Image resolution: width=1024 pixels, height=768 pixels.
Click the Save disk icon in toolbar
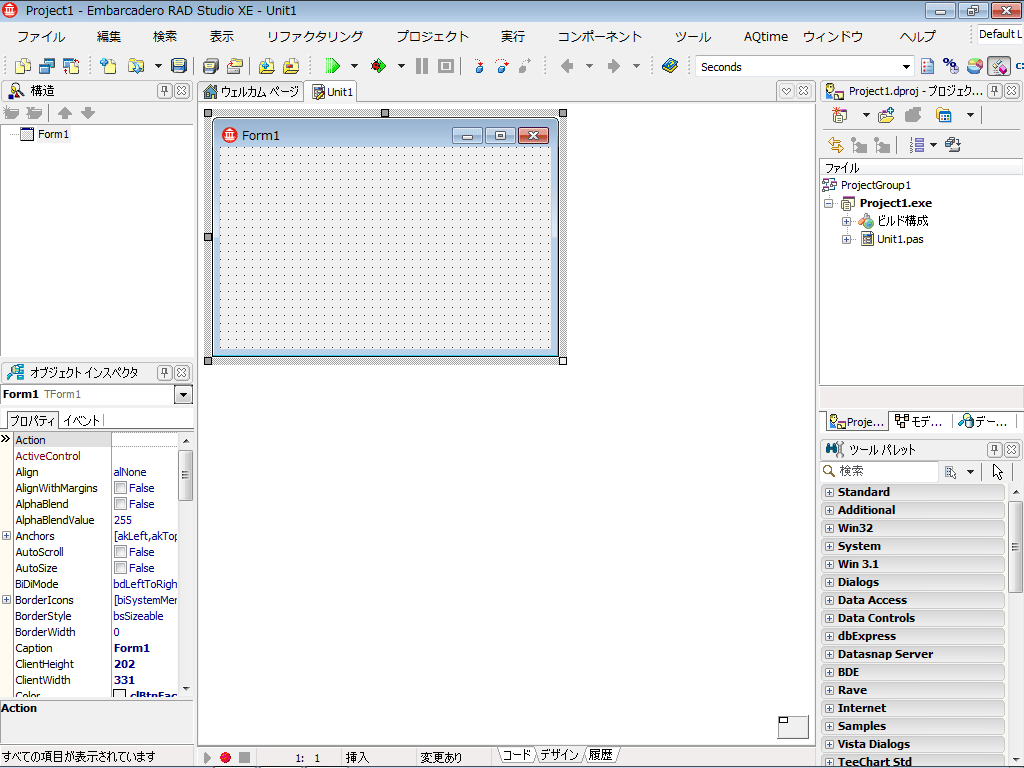pyautogui.click(x=178, y=66)
